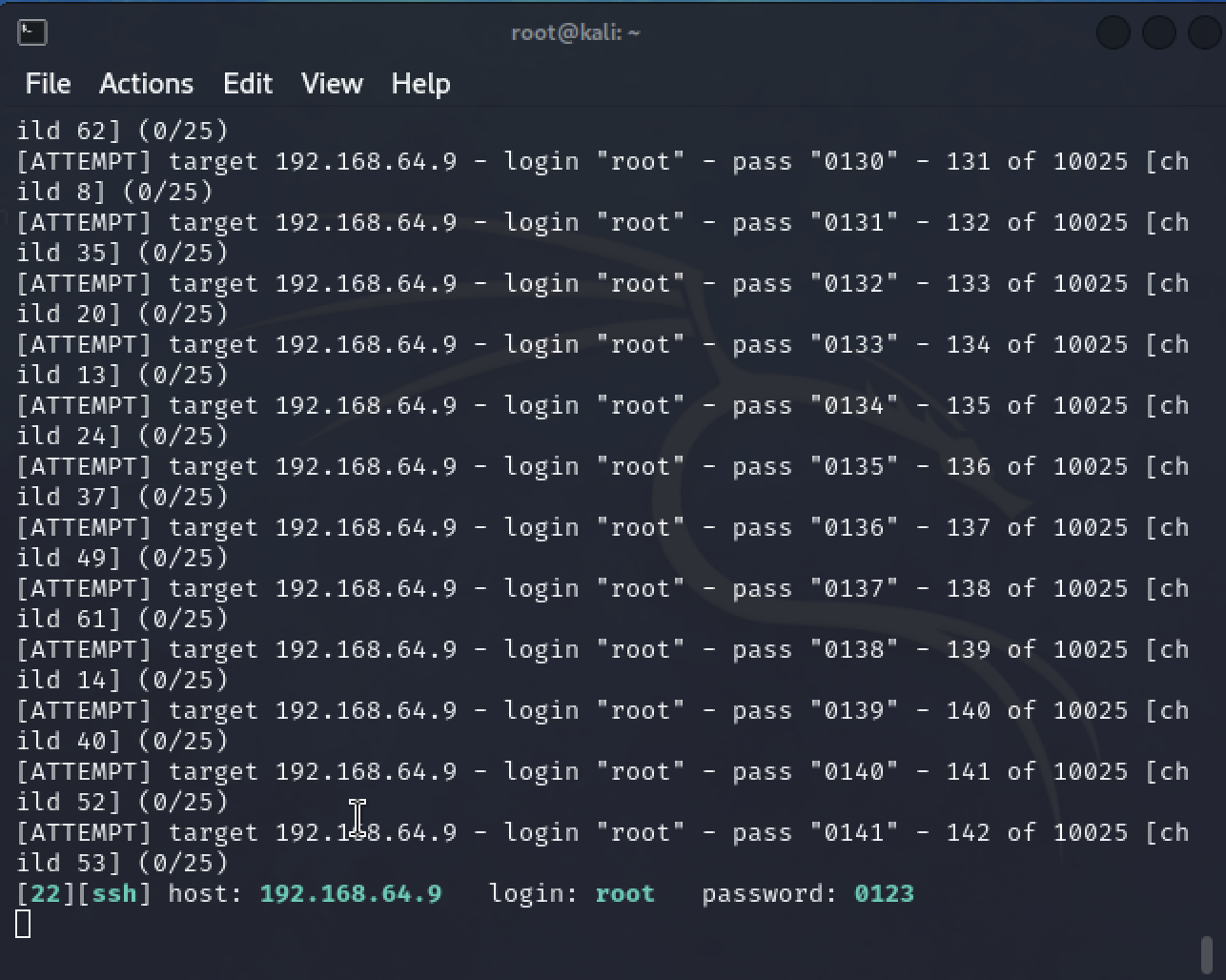Click the attempted password "0140"

coord(854,771)
